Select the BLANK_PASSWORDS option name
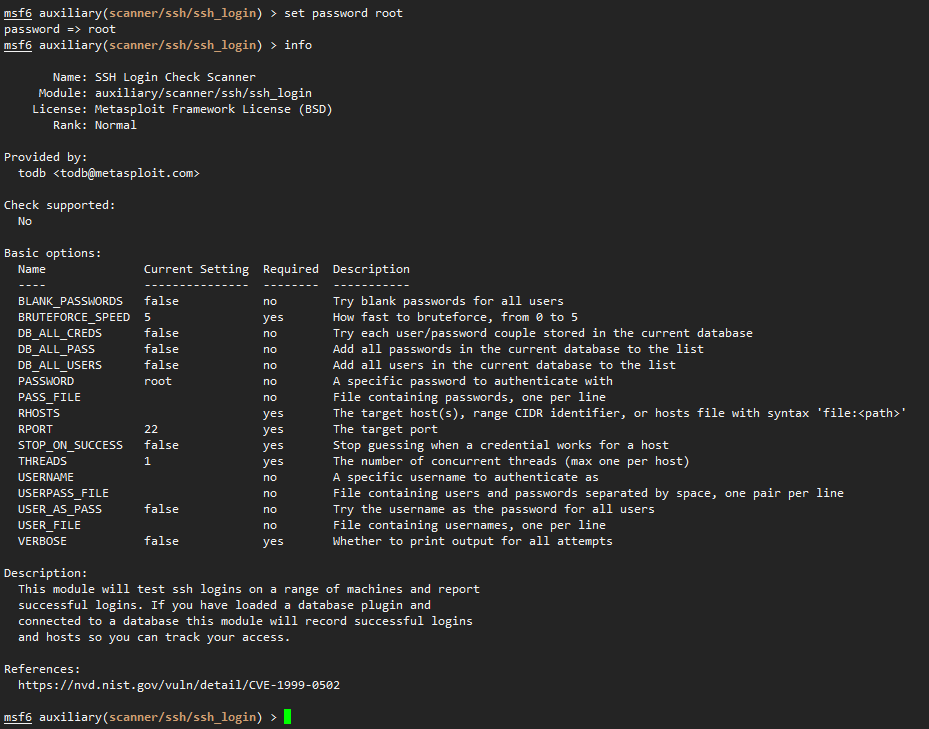The width and height of the screenshot is (929, 729). (x=70, y=301)
